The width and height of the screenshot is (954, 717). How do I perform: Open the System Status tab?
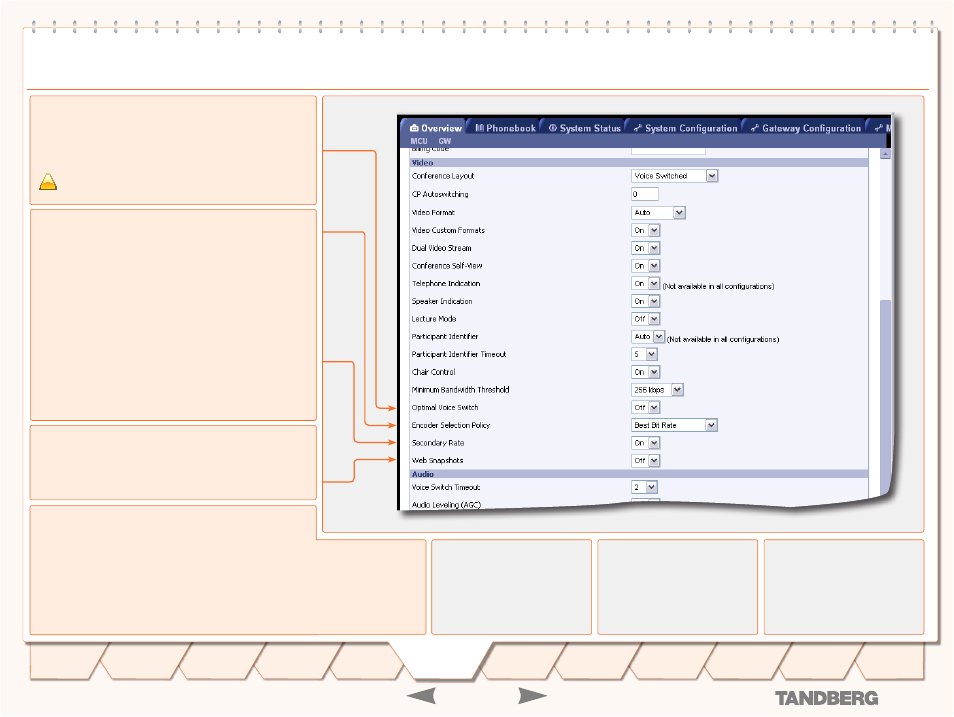click(584, 128)
